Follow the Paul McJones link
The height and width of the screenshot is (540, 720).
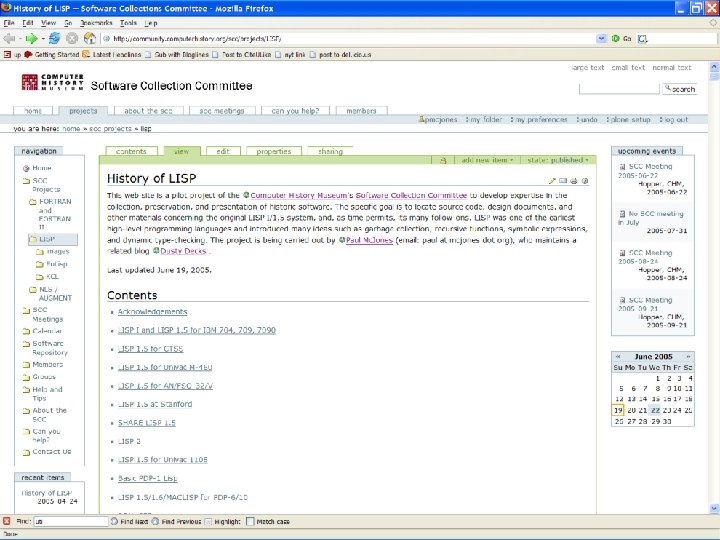(x=369, y=240)
